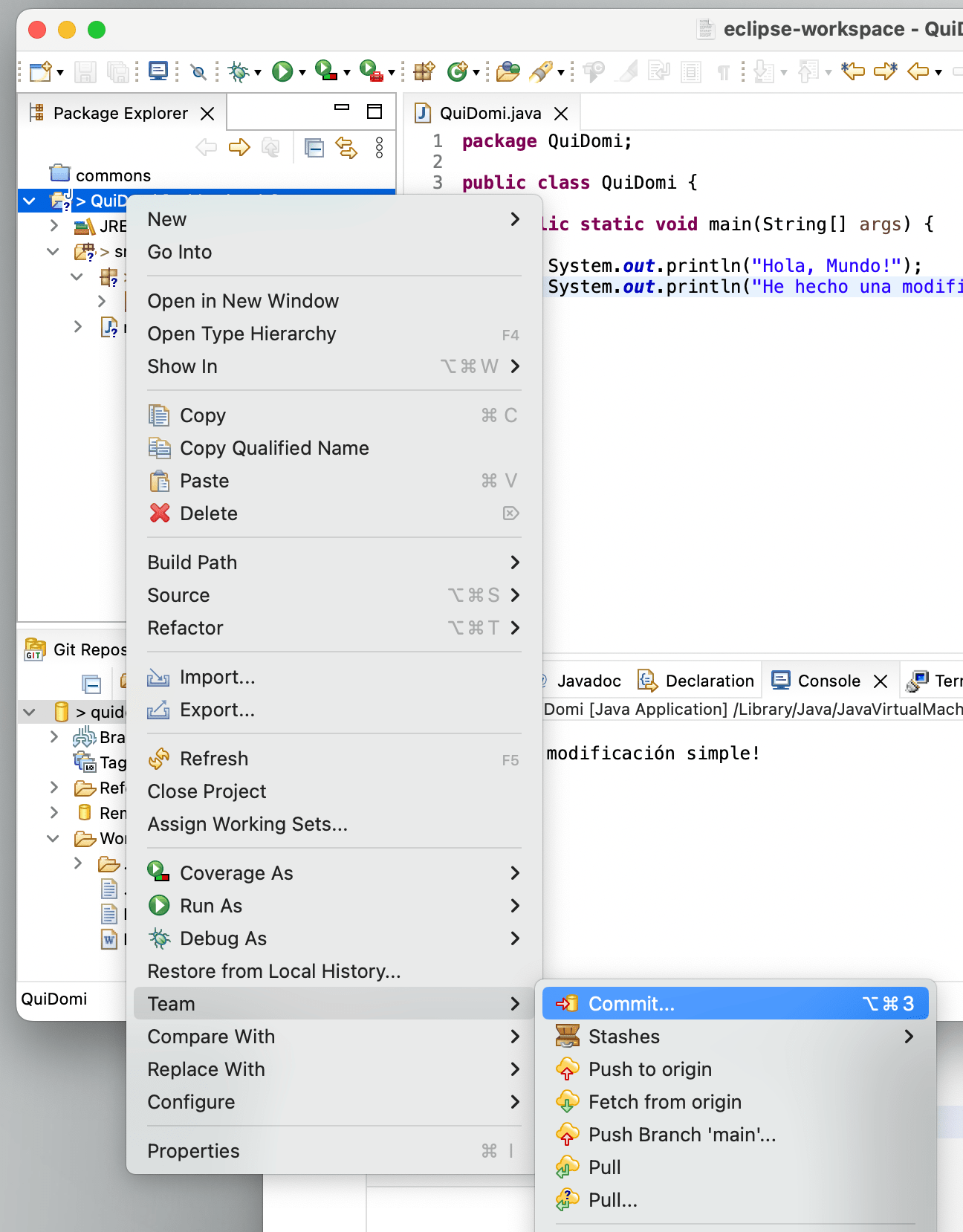The height and width of the screenshot is (1232, 963).
Task: Click Forward arrow in Package Explorer toolbar
Action: coord(239,147)
